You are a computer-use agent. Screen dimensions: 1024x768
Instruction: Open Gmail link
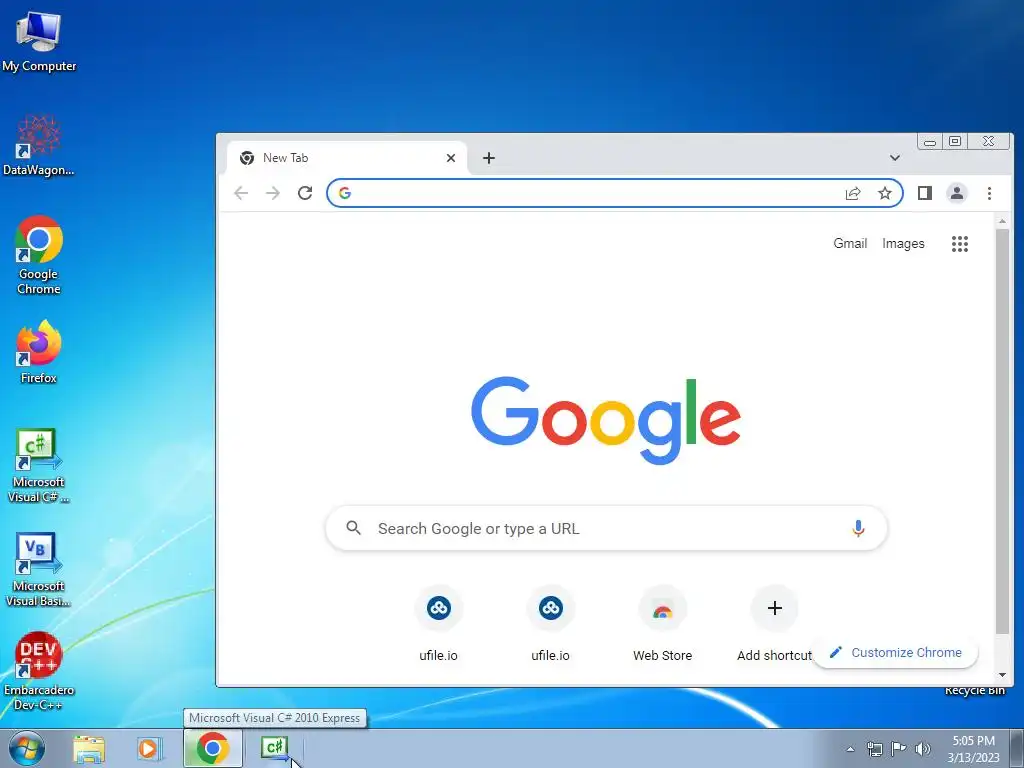coord(850,244)
